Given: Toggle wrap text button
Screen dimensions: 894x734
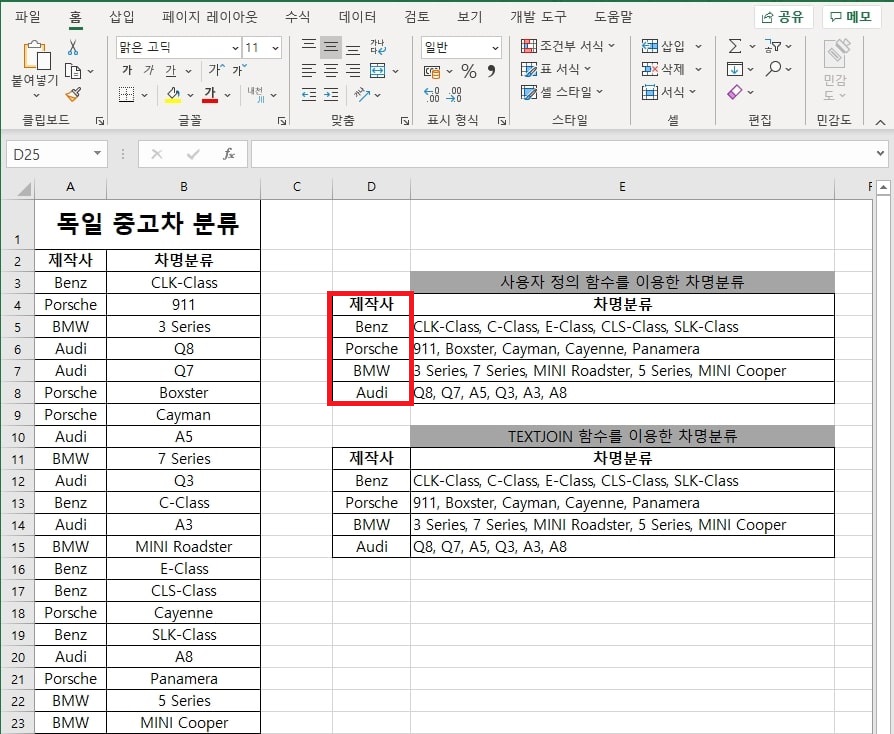Looking at the screenshot, I should point(377,47).
